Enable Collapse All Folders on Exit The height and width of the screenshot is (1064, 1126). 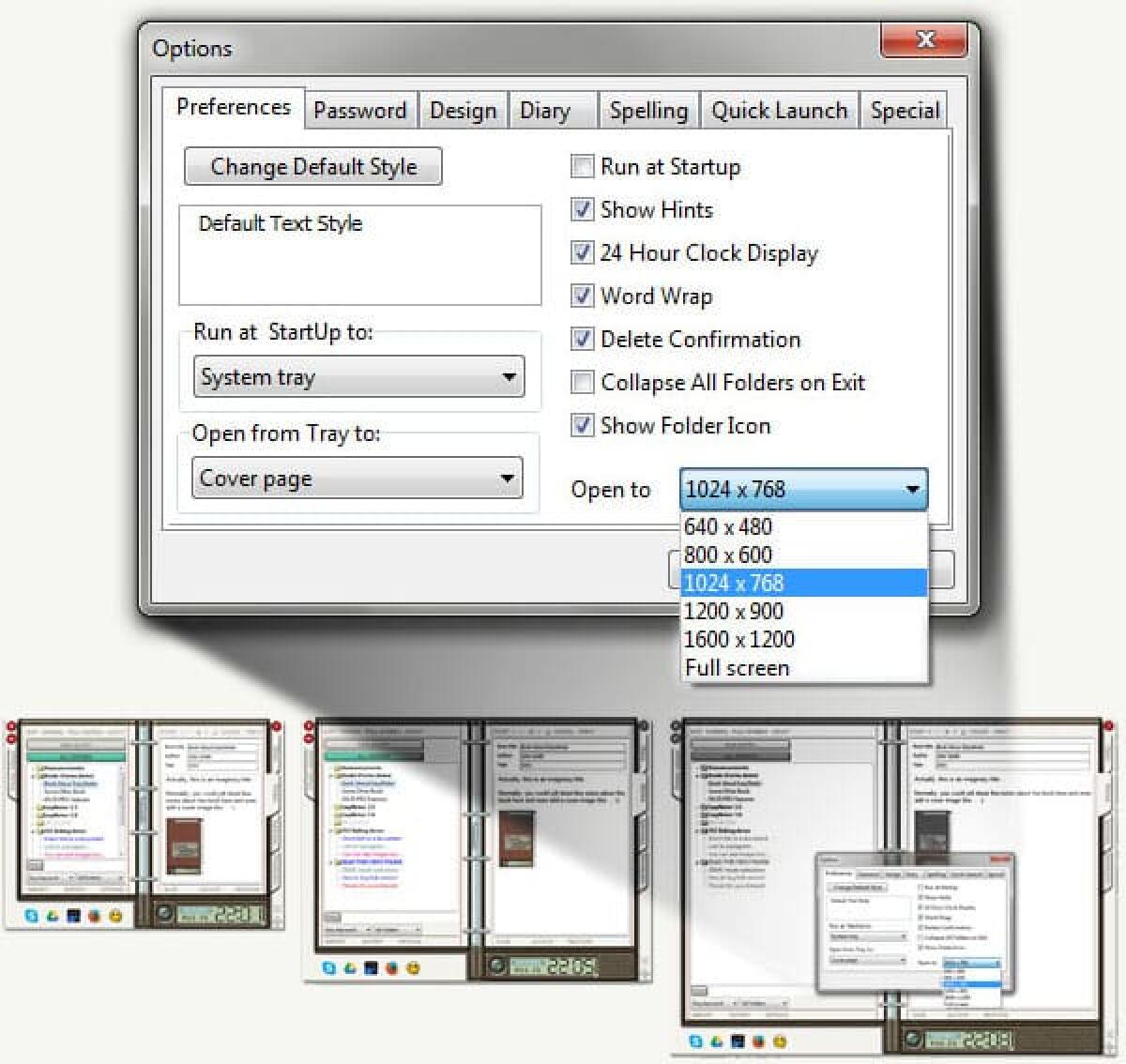582,382
